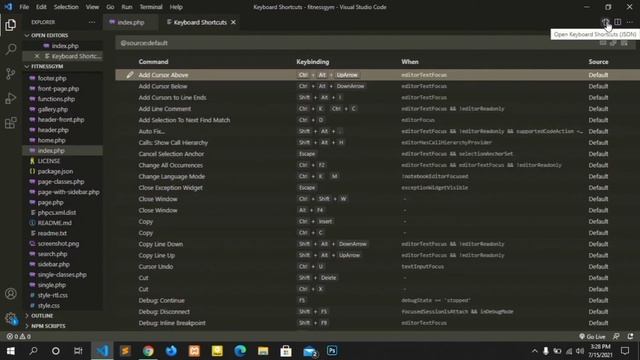Open the Run and Debug view
The width and height of the screenshot is (640, 360).
[11, 98]
